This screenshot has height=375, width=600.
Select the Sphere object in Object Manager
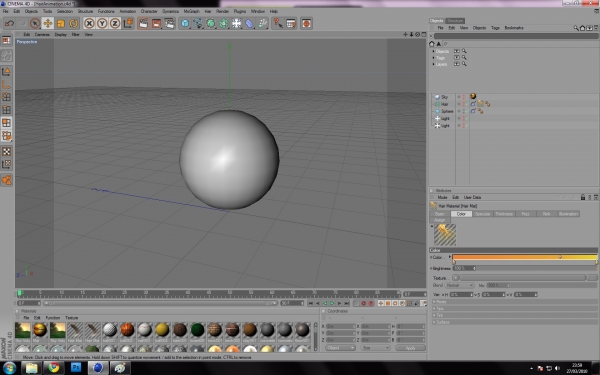pyautogui.click(x=447, y=111)
